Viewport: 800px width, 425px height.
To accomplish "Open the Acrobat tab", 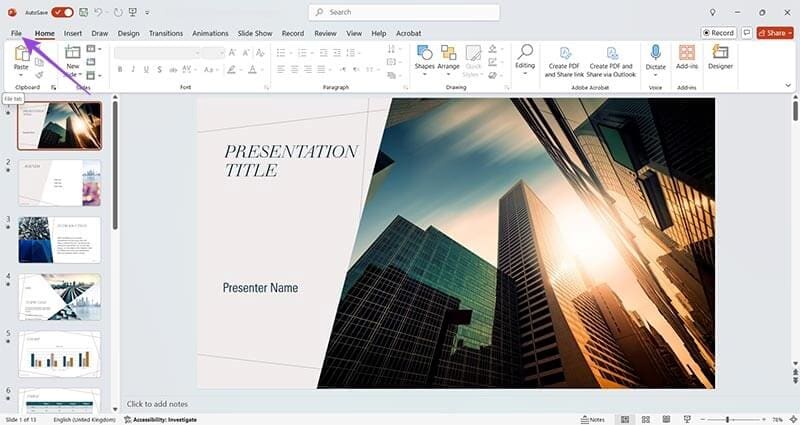I will click(409, 33).
